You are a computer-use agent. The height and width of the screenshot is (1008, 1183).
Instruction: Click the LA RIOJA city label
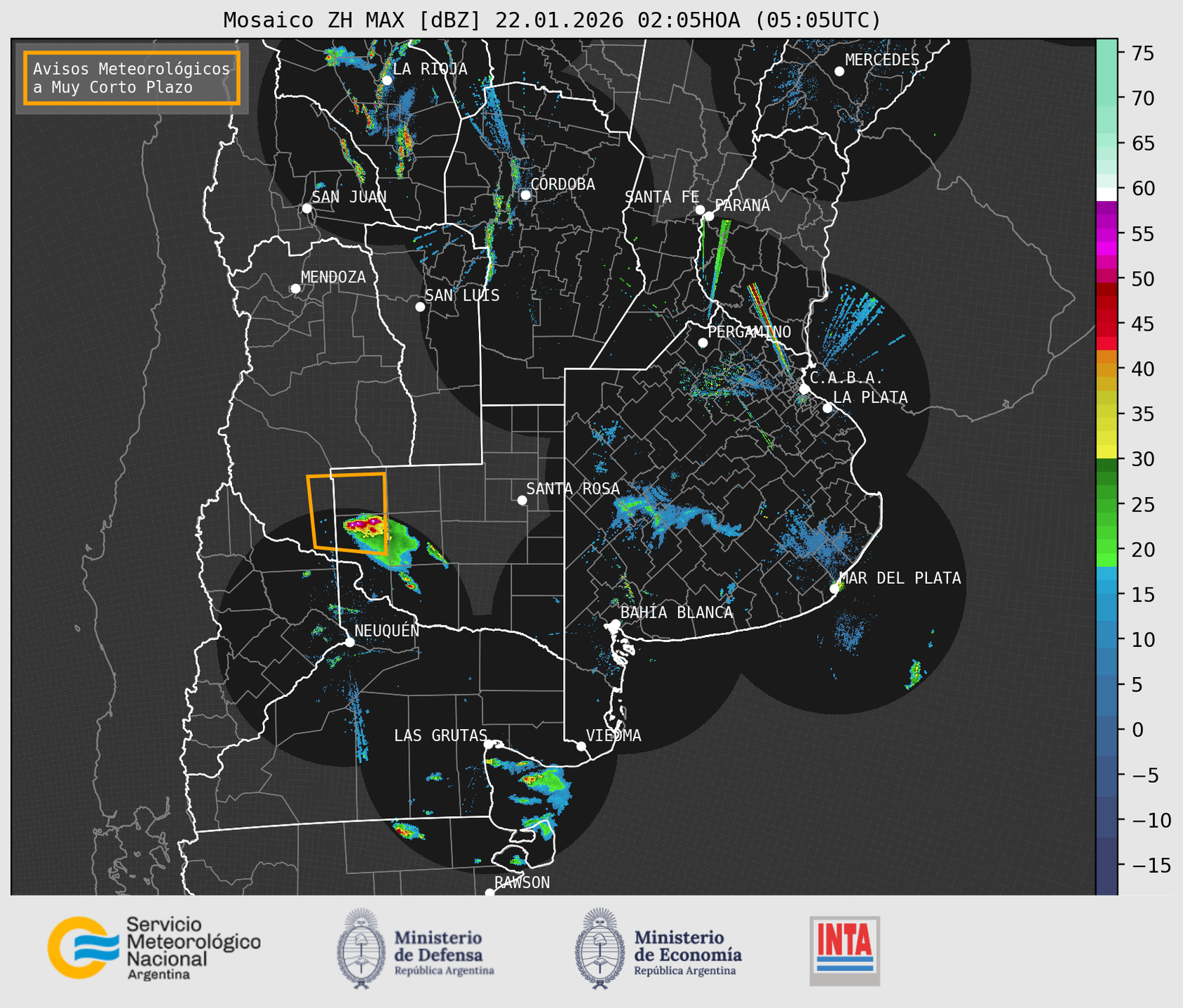pyautogui.click(x=430, y=69)
